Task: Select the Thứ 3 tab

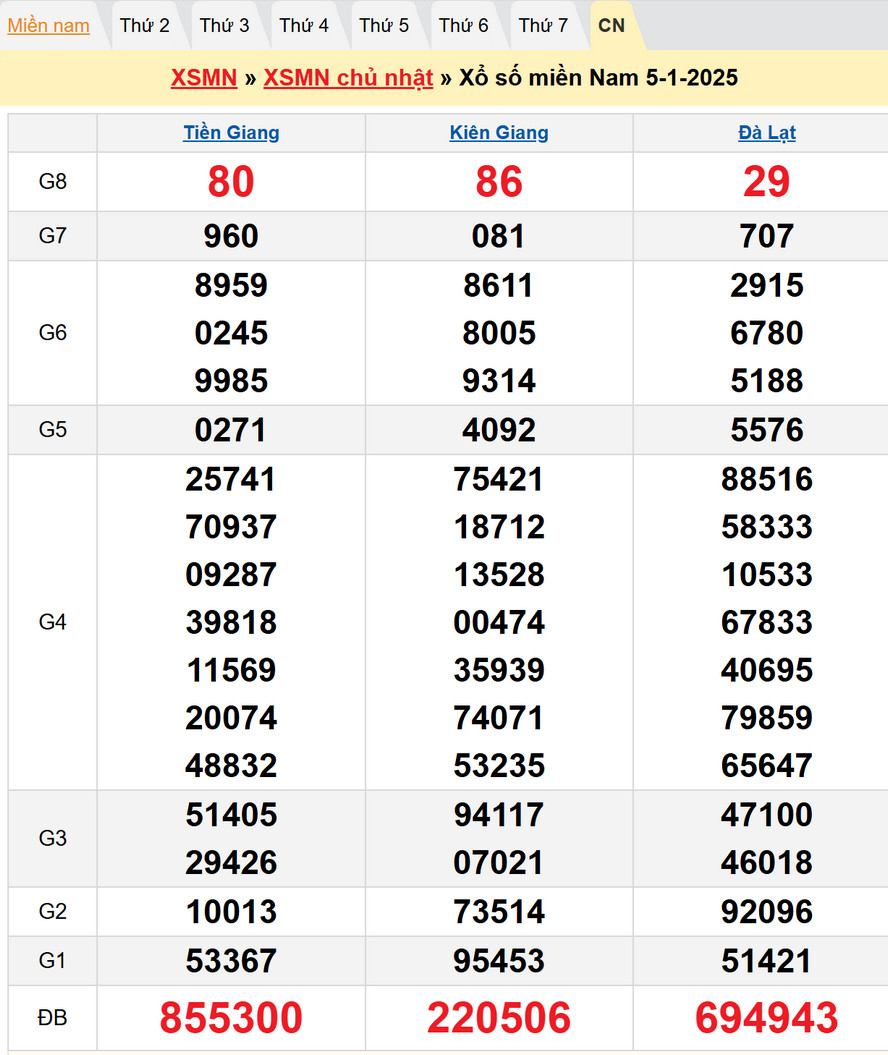Action: (224, 26)
